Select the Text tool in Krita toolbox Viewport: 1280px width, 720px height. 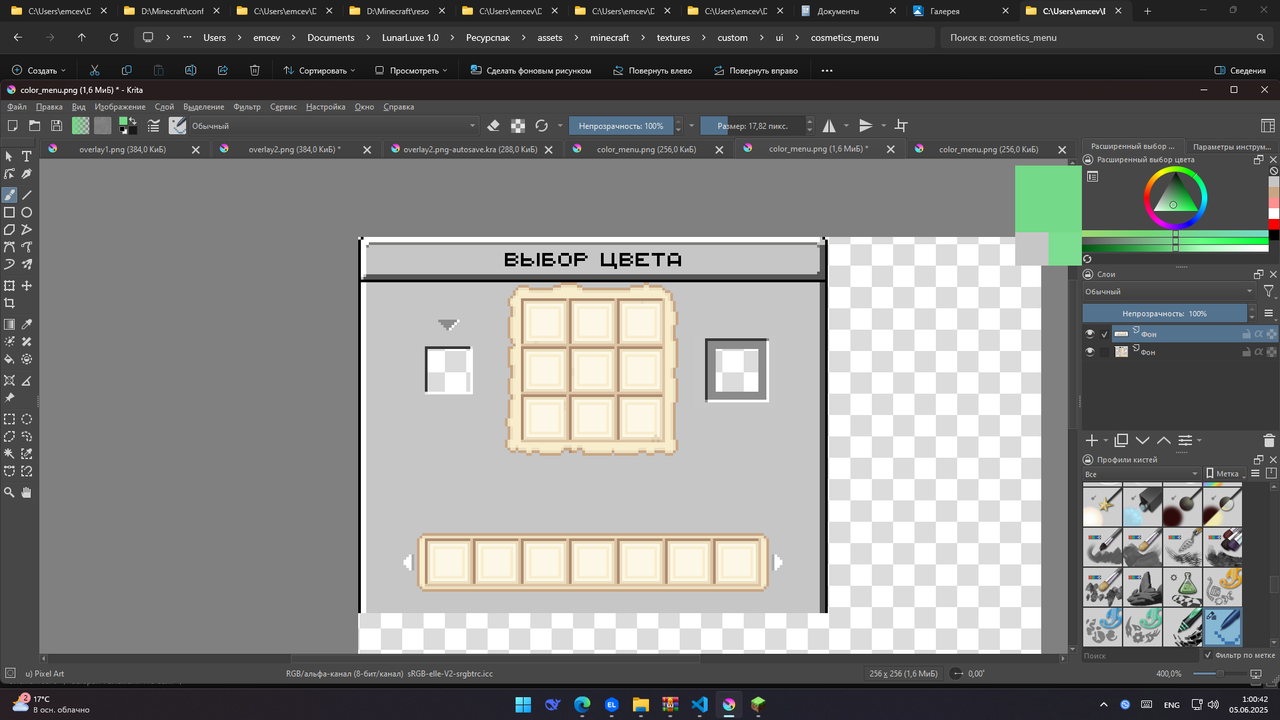click(x=27, y=157)
